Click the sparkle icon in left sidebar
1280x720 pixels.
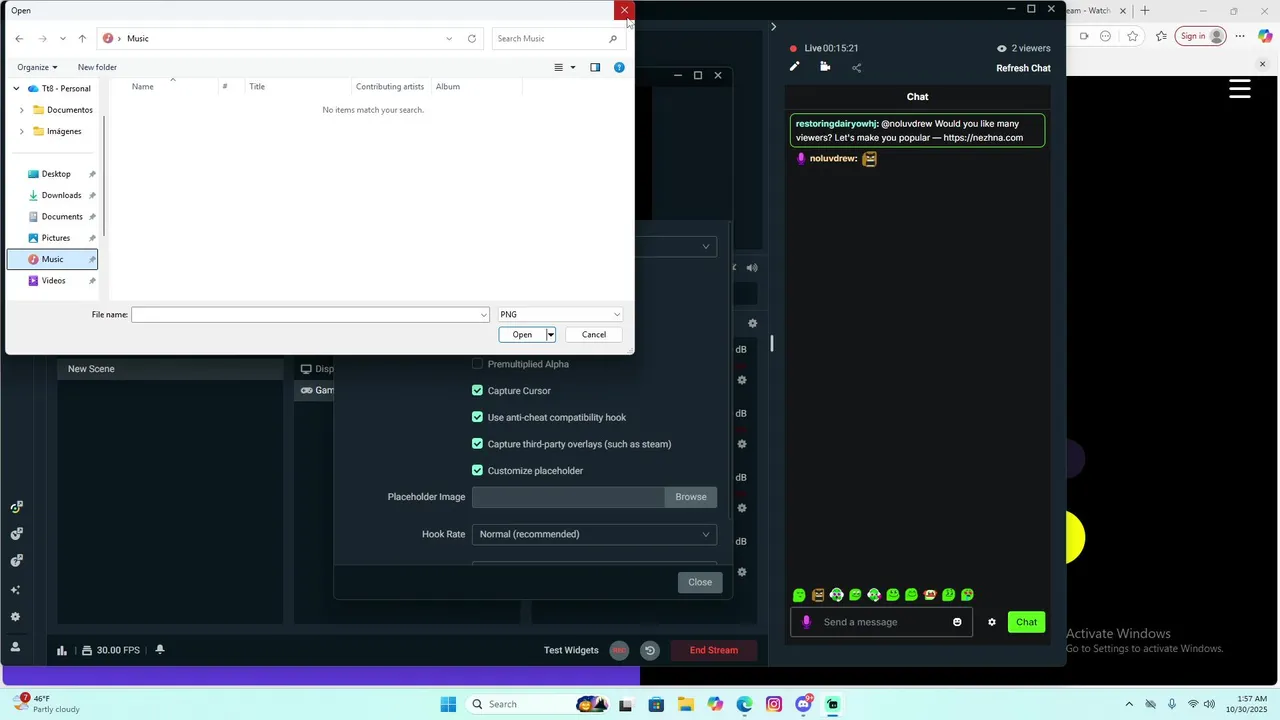pyautogui.click(x=15, y=590)
